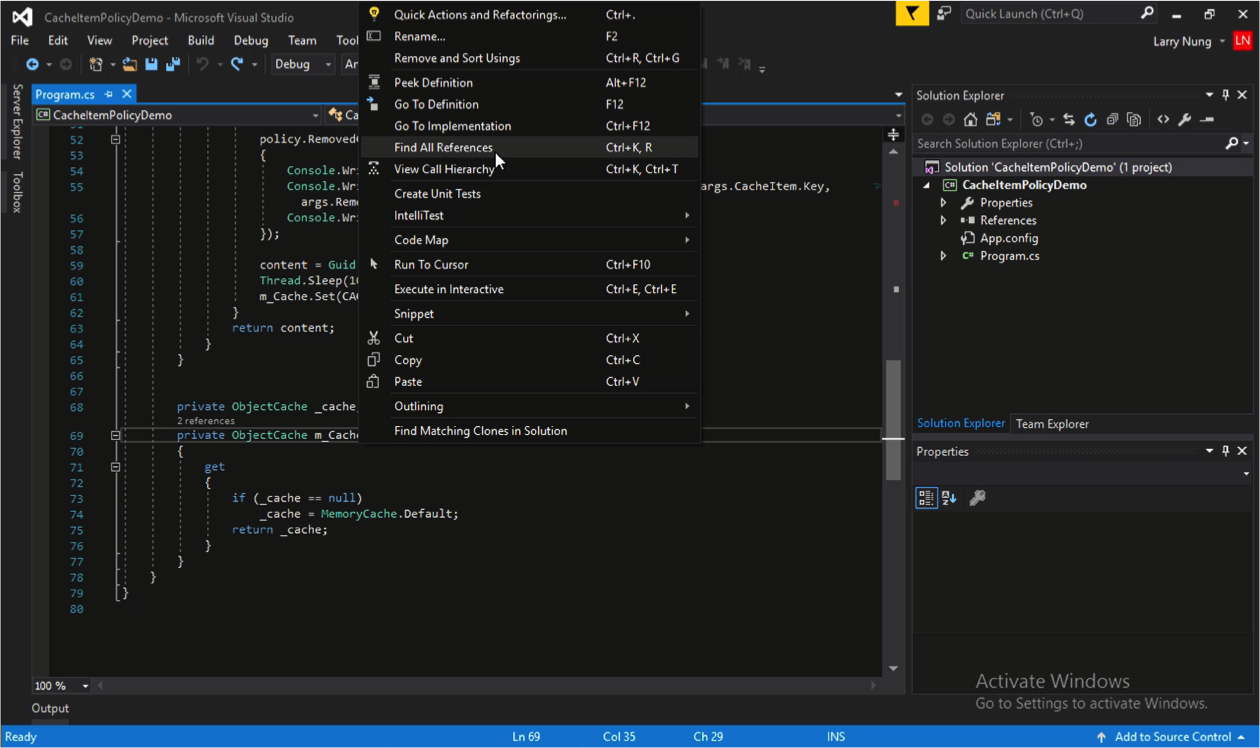Open Properties wrench icon in Solution Explorer toolbar
The image size is (1260, 748).
click(1185, 120)
